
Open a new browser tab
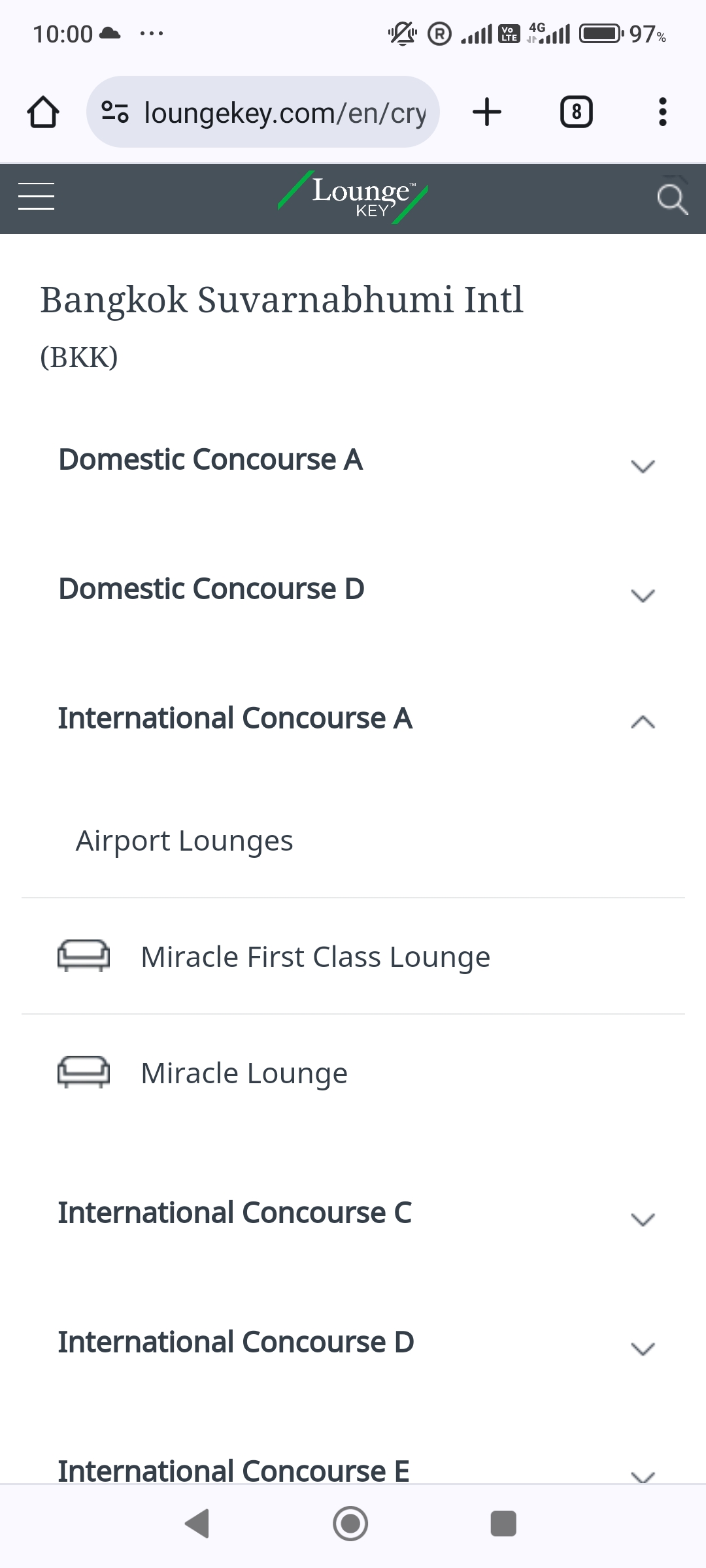tap(487, 112)
